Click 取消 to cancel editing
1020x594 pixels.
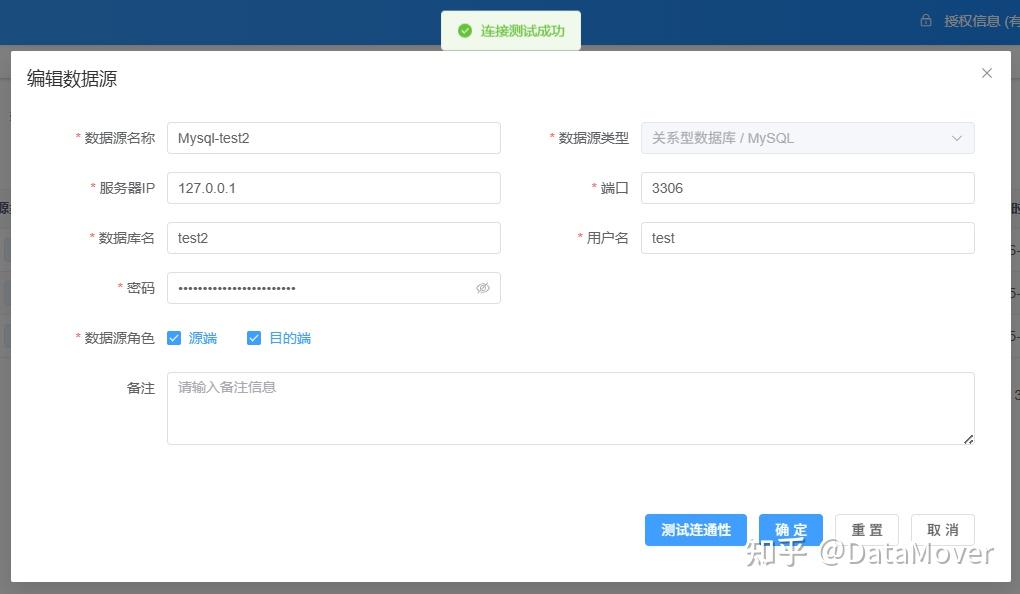click(941, 530)
